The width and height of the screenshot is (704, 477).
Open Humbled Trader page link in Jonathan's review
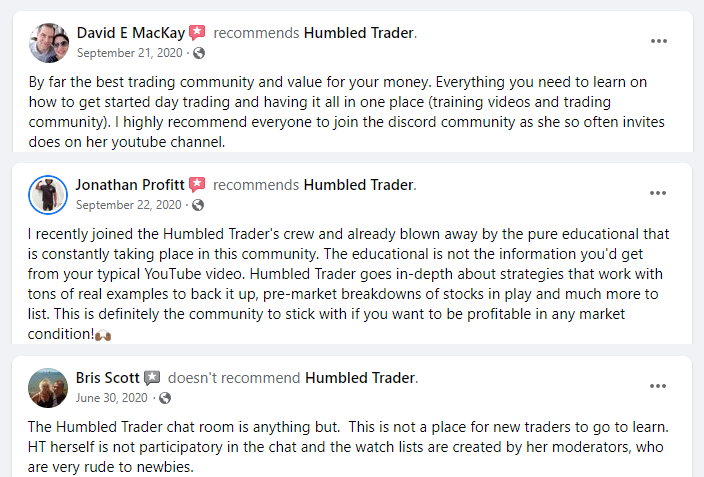pyautogui.click(x=360, y=185)
